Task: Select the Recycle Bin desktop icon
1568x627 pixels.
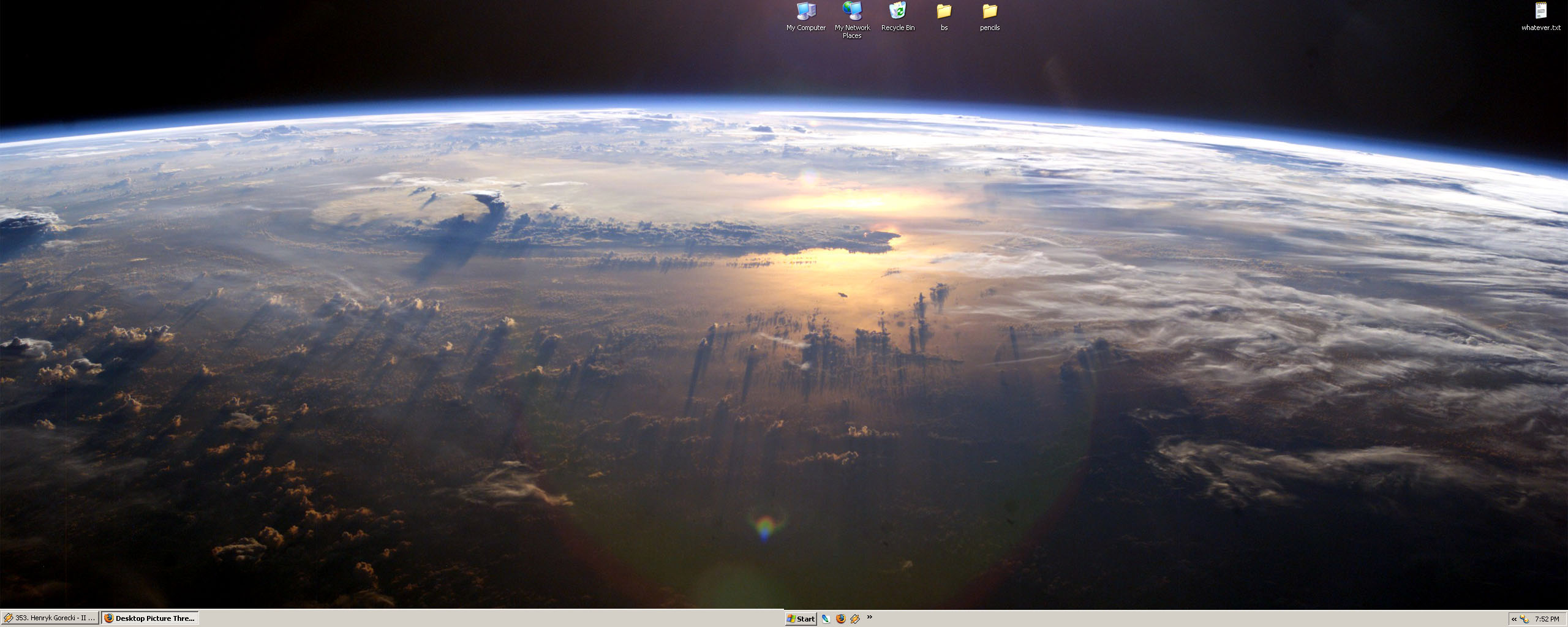Action: [897, 17]
